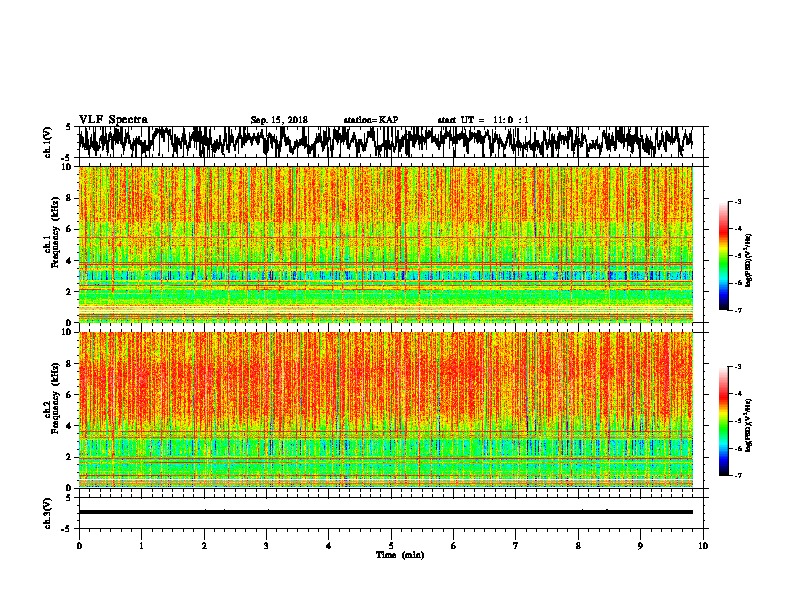Viewport: 792px width, 612px height.
Task: Click the "station=KAP" header label
Action: [x=371, y=120]
